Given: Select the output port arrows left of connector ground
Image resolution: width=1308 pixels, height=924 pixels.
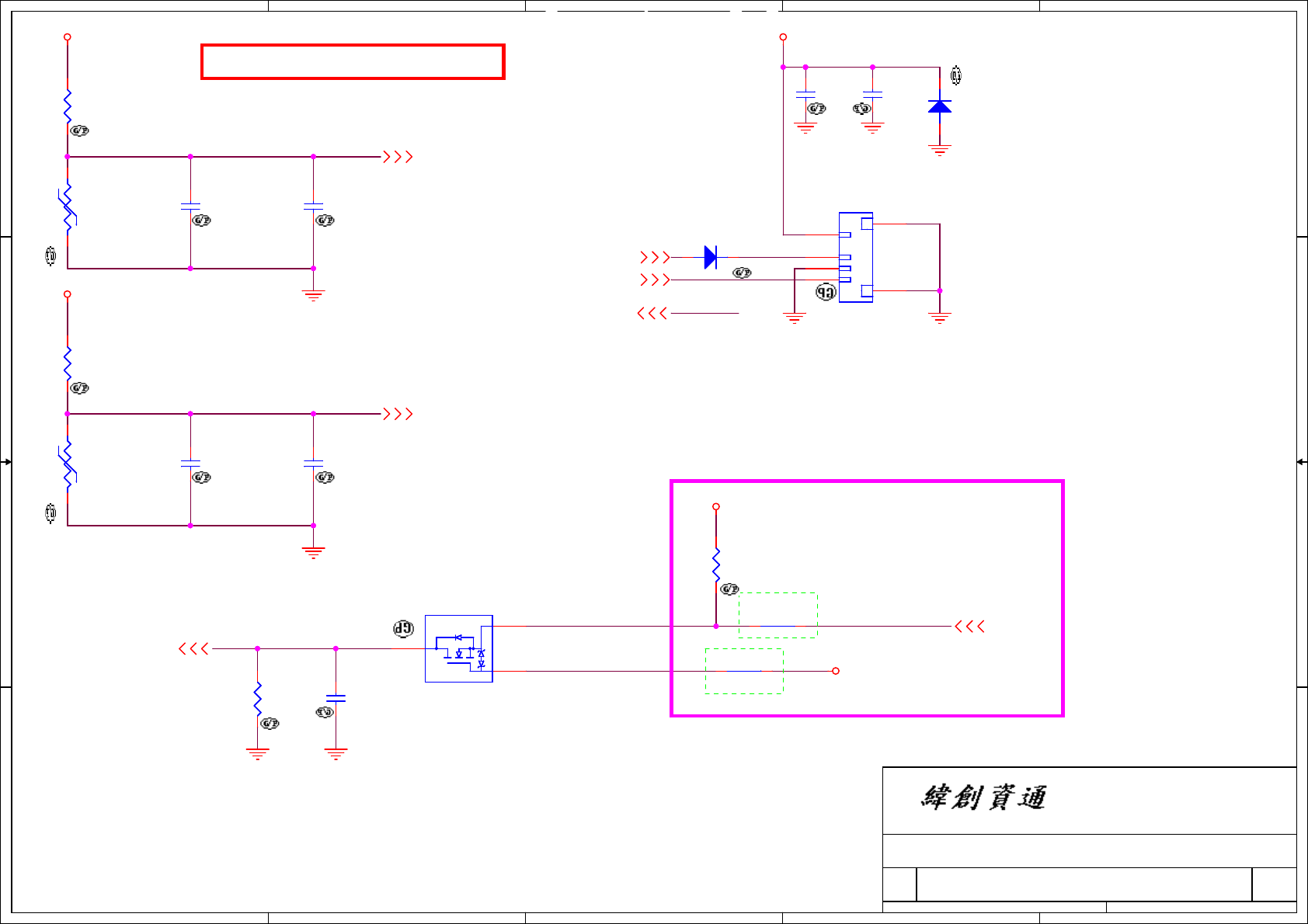Looking at the screenshot, I should pyautogui.click(x=652, y=313).
